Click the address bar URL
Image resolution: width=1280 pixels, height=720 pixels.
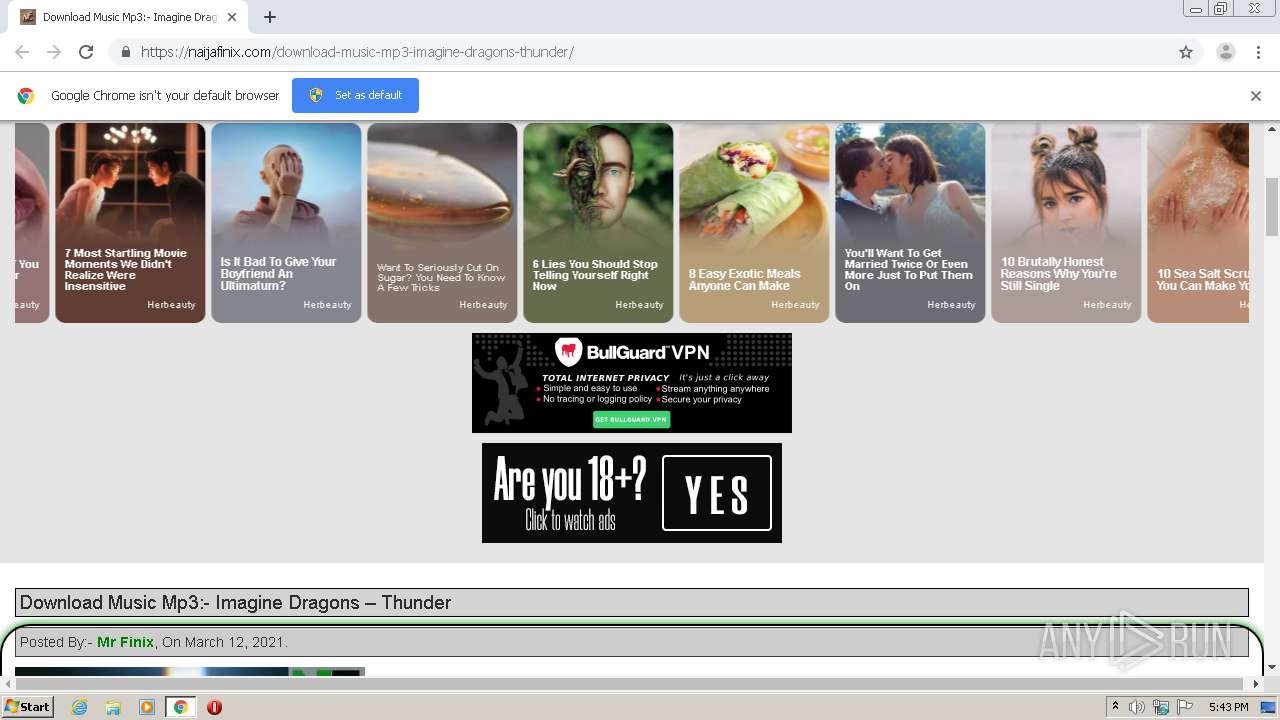(x=357, y=52)
